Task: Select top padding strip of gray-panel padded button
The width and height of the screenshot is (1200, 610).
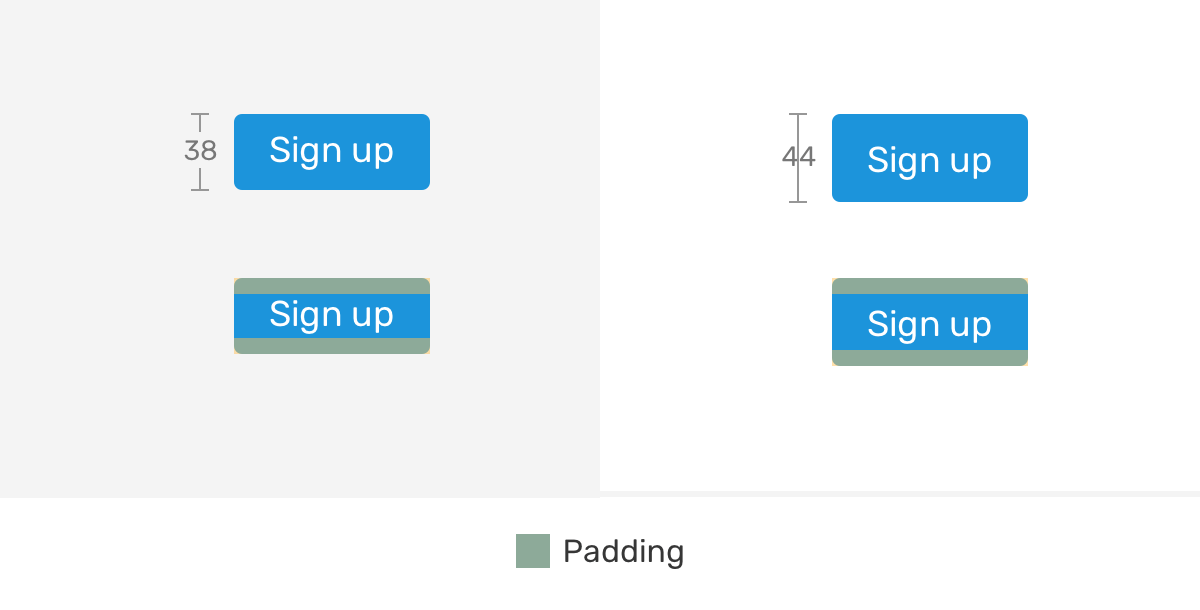Action: 331,286
